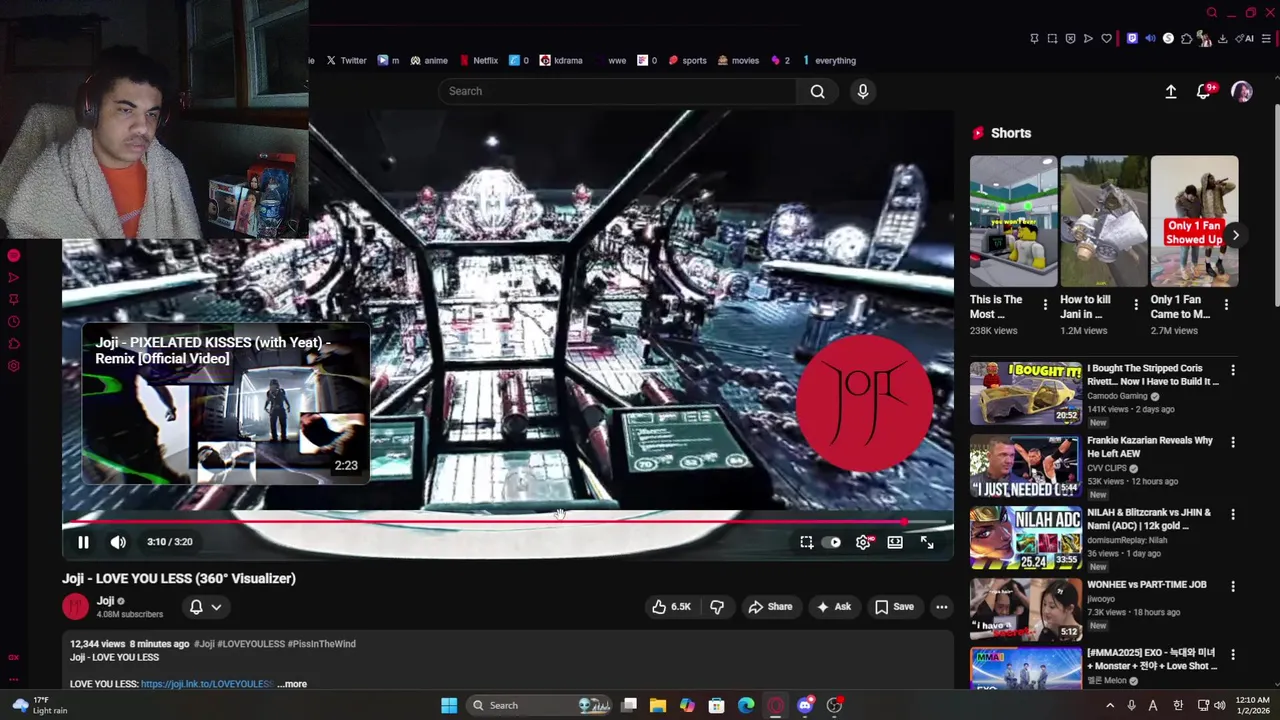Open options for 'How to kill Jani' short
This screenshot has height=720, width=1280.
point(1135,304)
